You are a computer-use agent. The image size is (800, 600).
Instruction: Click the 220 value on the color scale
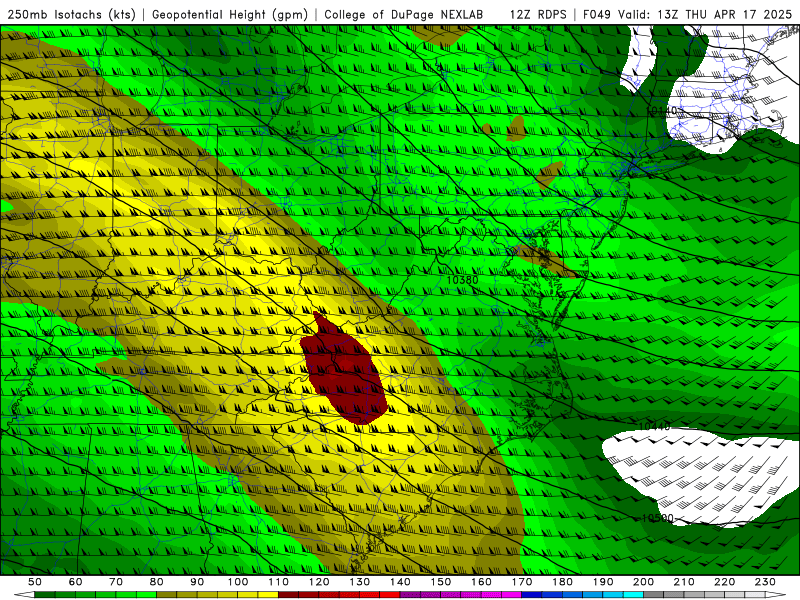pos(725,582)
